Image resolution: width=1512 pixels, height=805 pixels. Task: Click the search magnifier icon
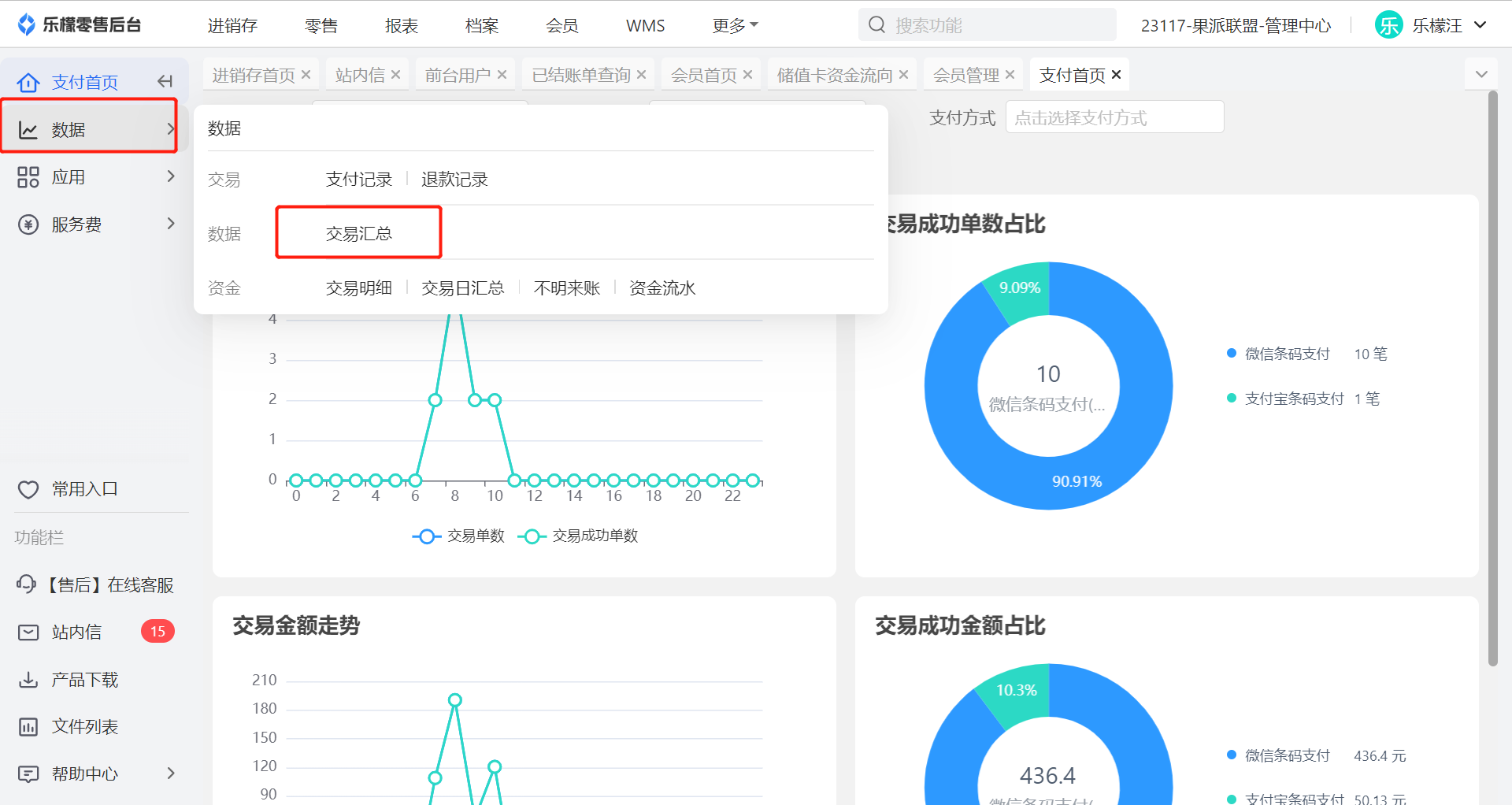876,25
